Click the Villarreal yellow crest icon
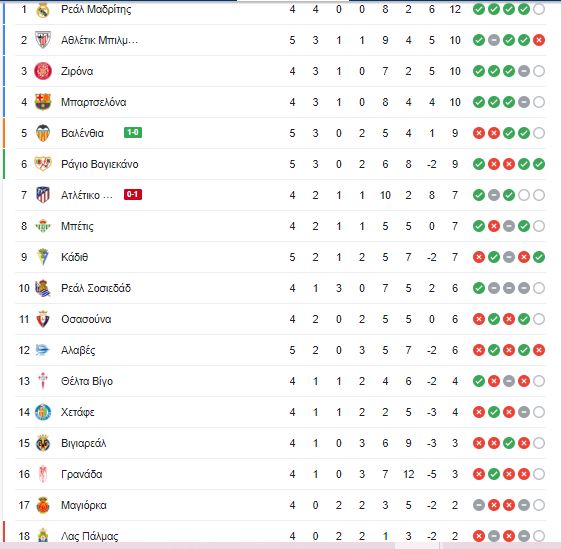This screenshot has width=561, height=549. coord(43,443)
